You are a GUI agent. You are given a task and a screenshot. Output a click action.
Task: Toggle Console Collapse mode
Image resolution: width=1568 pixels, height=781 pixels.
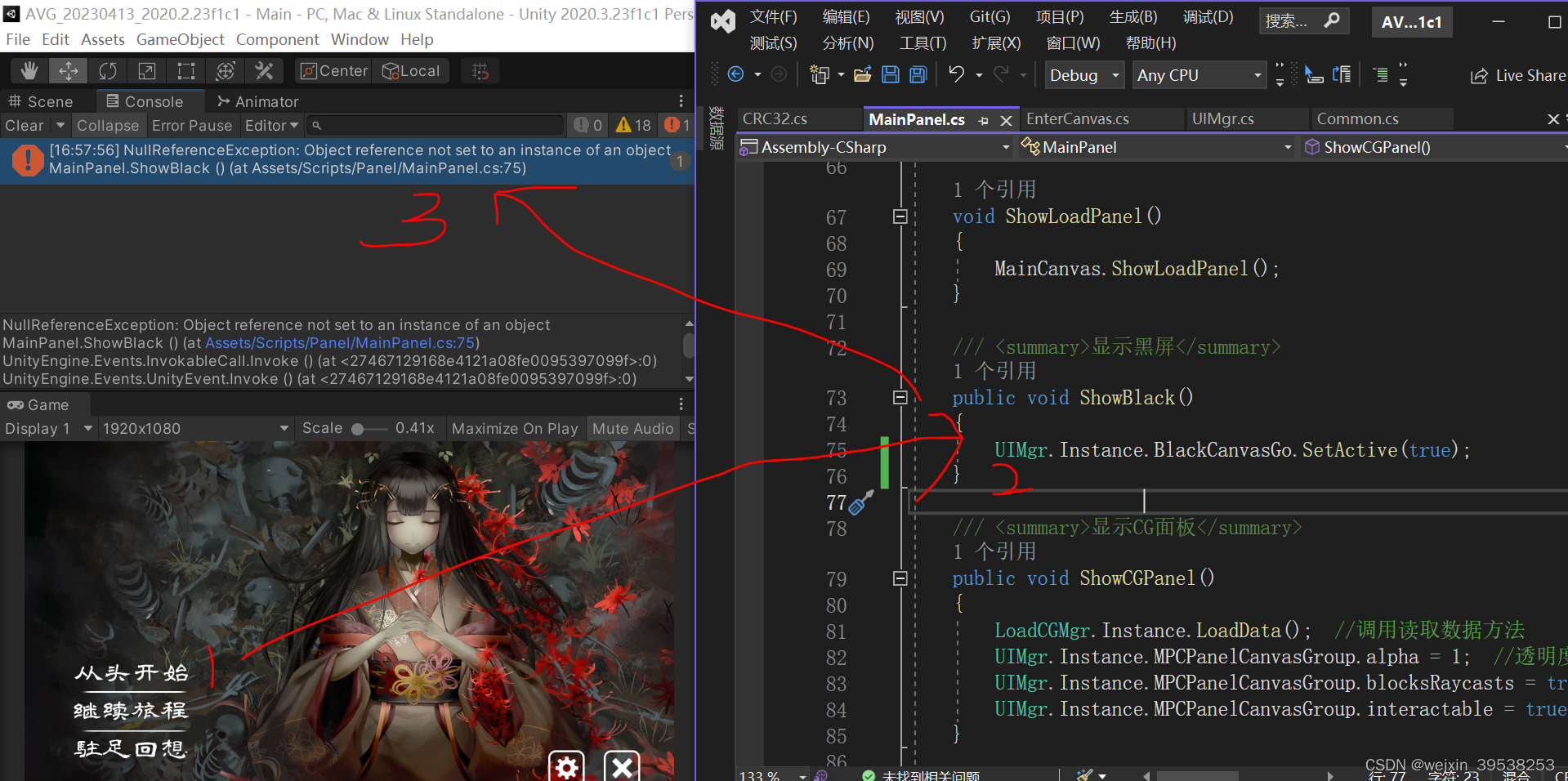click(x=108, y=125)
